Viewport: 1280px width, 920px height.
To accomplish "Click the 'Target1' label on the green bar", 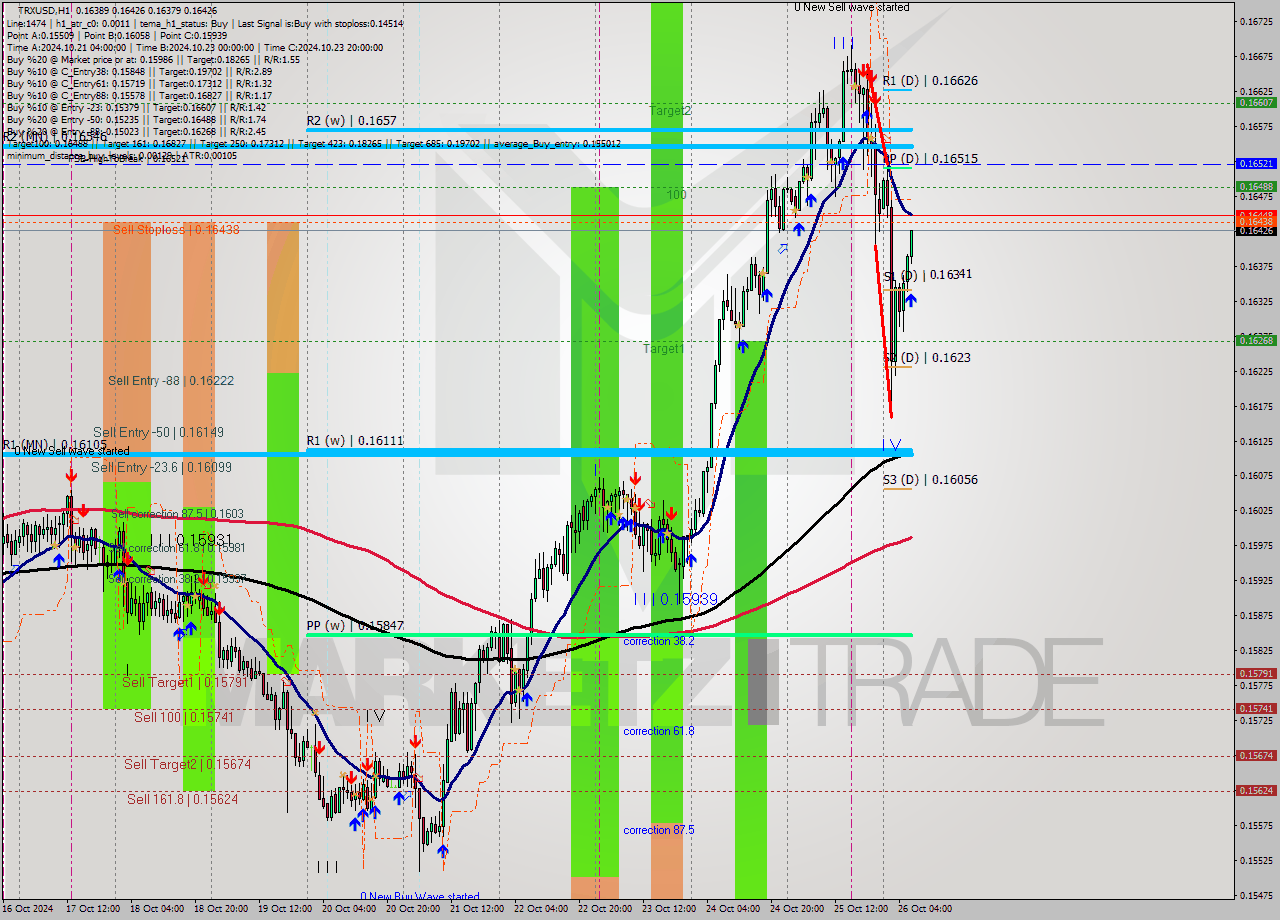I will [664, 348].
